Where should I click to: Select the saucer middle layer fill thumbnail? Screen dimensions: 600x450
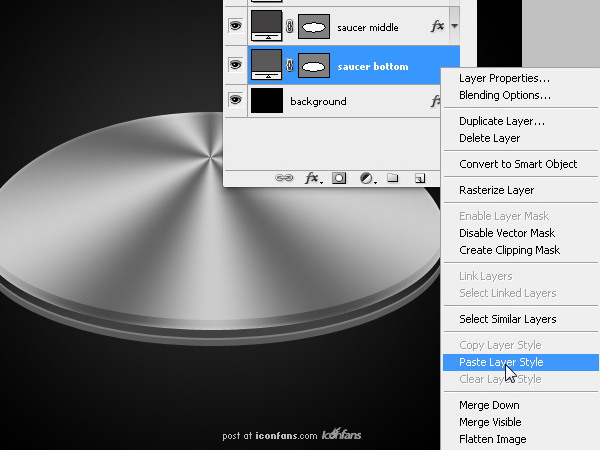pos(266,26)
